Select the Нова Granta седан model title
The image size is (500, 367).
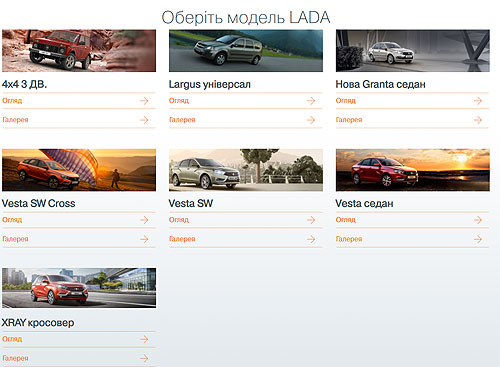[x=381, y=84]
